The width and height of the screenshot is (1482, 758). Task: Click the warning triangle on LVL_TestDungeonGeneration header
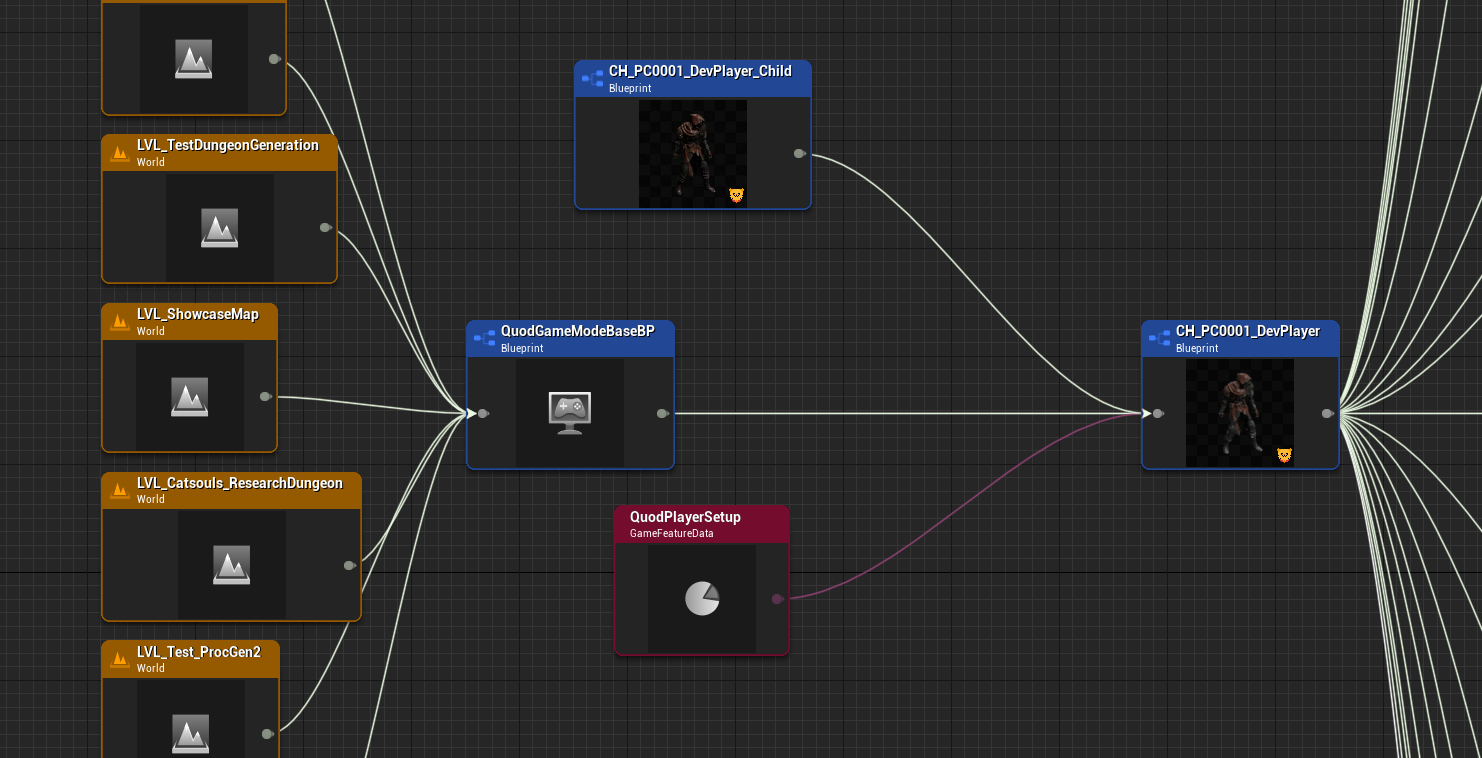click(x=120, y=151)
